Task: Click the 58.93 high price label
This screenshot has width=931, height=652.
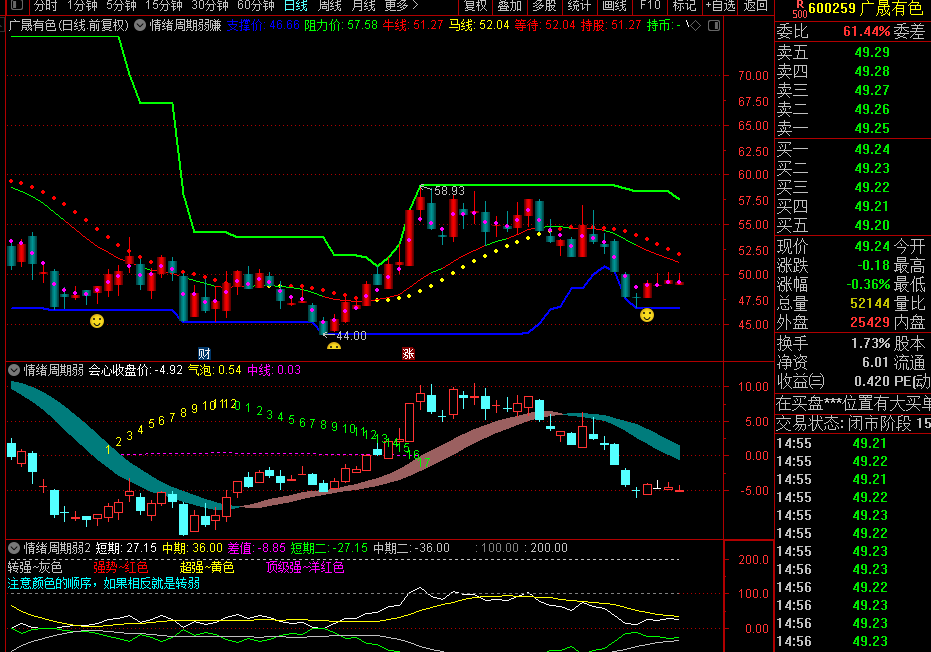Action: pyautogui.click(x=448, y=191)
